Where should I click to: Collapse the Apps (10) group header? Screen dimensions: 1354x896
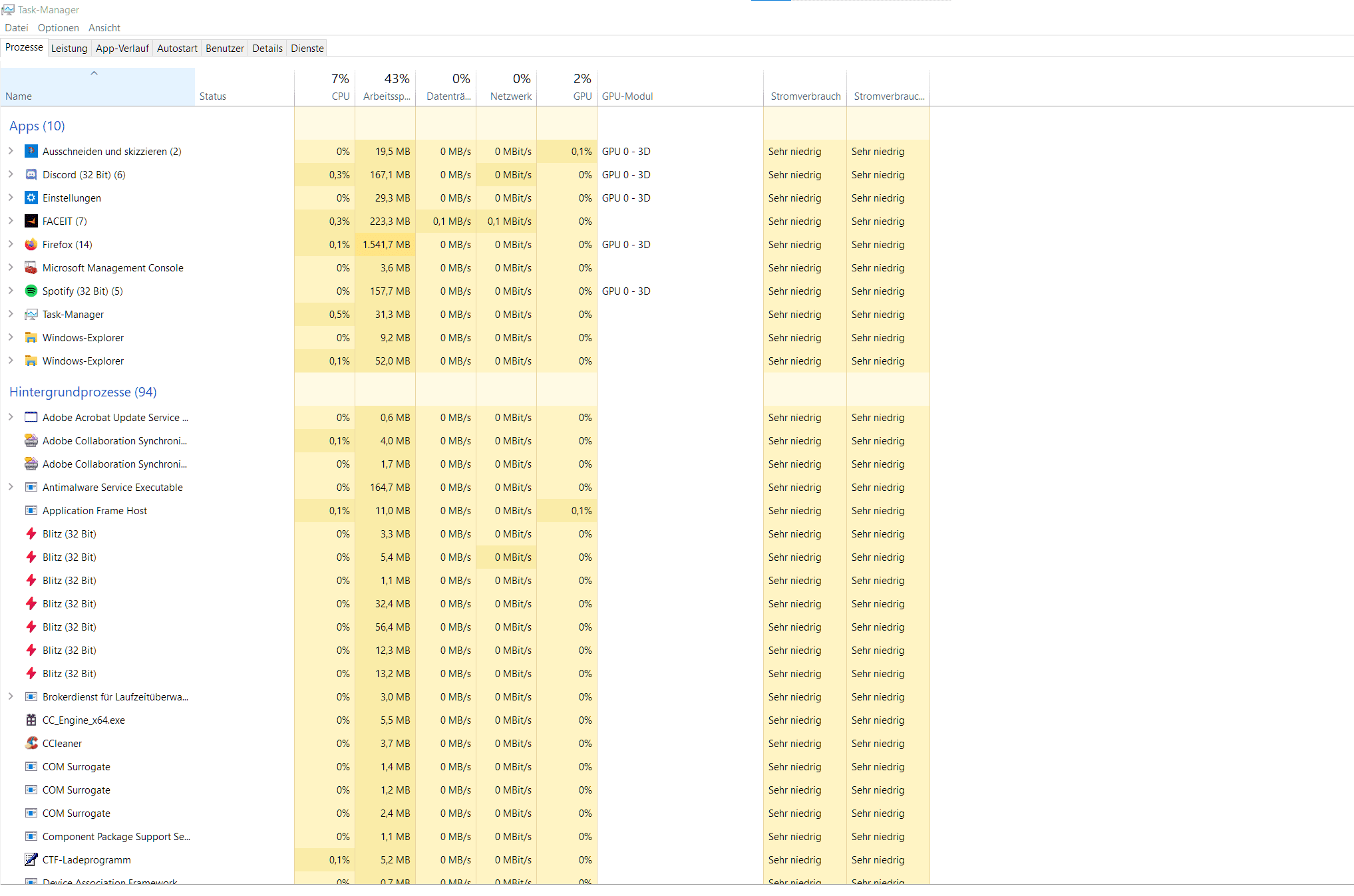37,126
